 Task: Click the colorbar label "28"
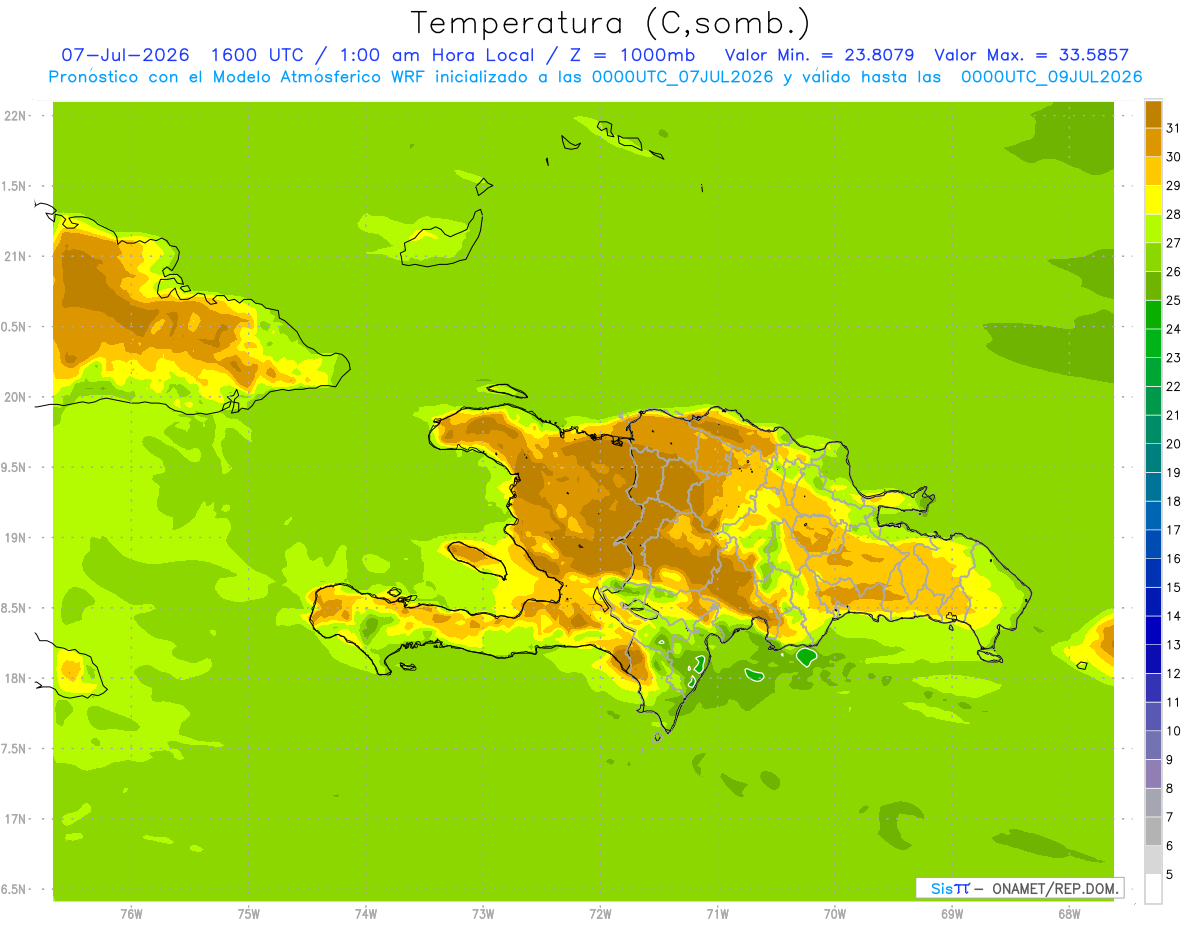[x=1173, y=214]
